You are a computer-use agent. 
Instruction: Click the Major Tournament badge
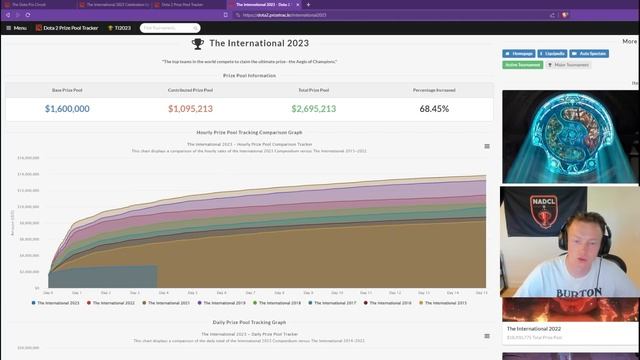point(568,65)
